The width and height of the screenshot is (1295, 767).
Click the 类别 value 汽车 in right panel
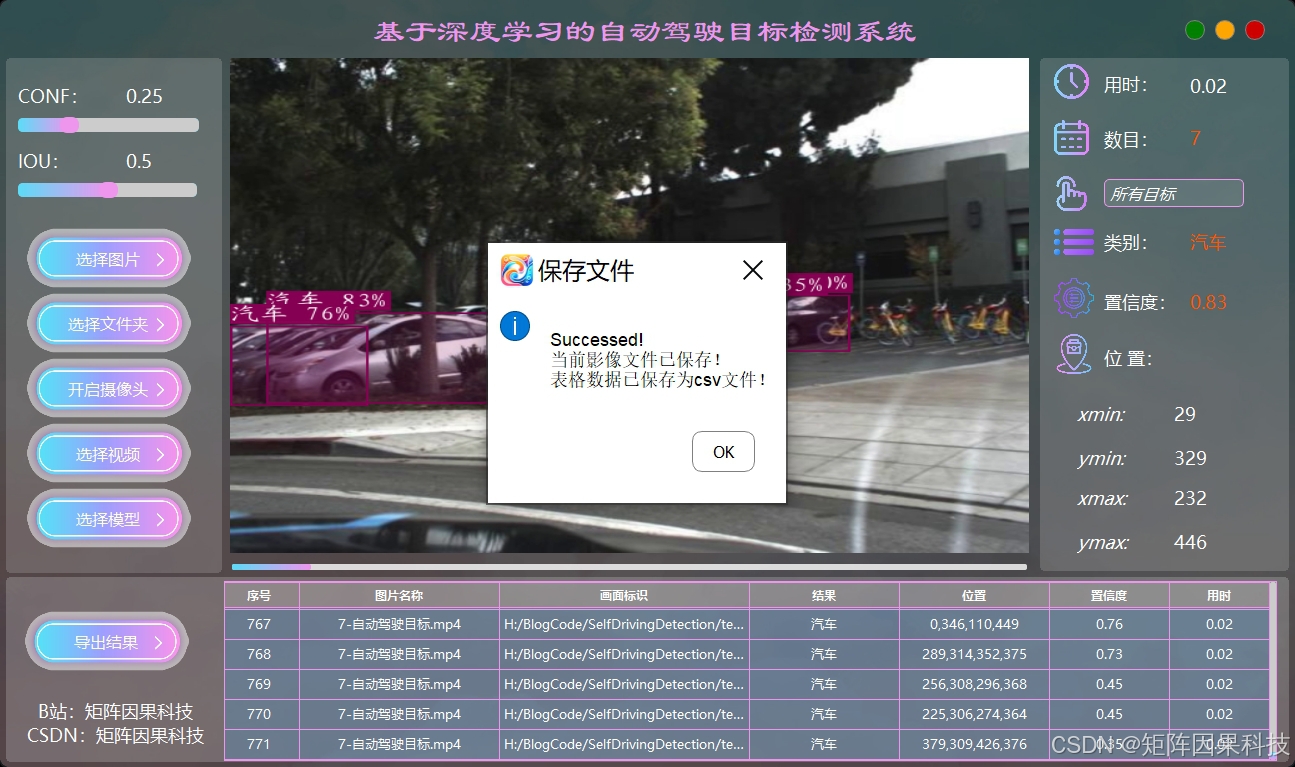pyautogui.click(x=1207, y=242)
